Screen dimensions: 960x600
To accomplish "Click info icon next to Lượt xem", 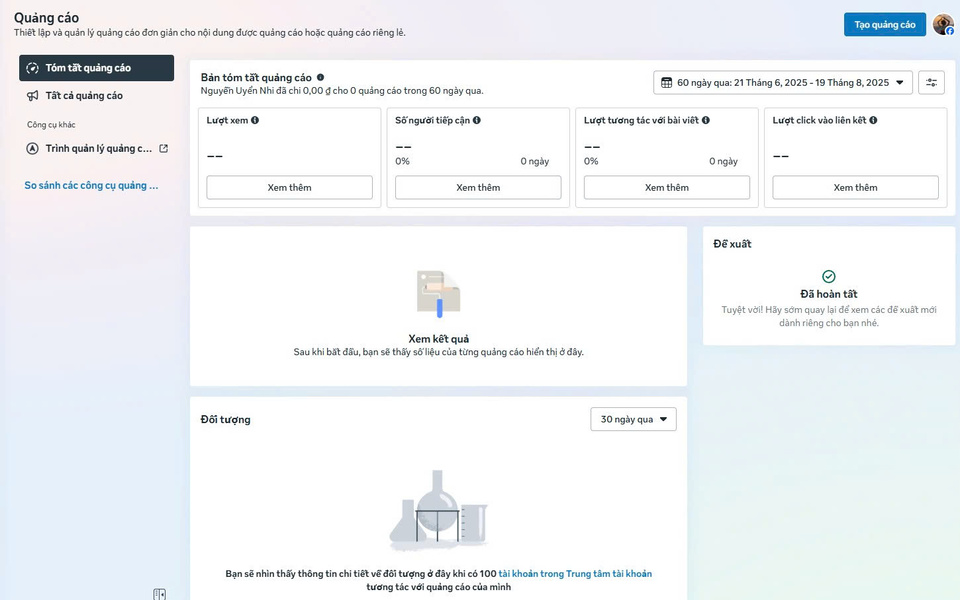I will [x=255, y=120].
